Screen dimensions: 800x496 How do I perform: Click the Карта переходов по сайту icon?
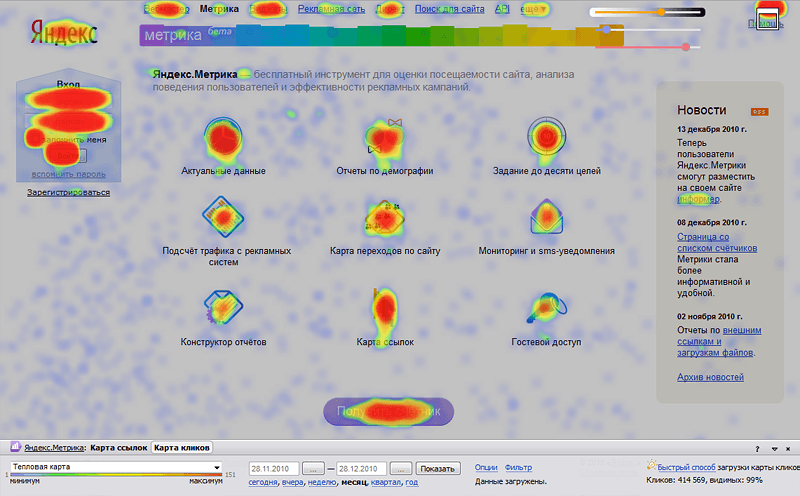[385, 217]
